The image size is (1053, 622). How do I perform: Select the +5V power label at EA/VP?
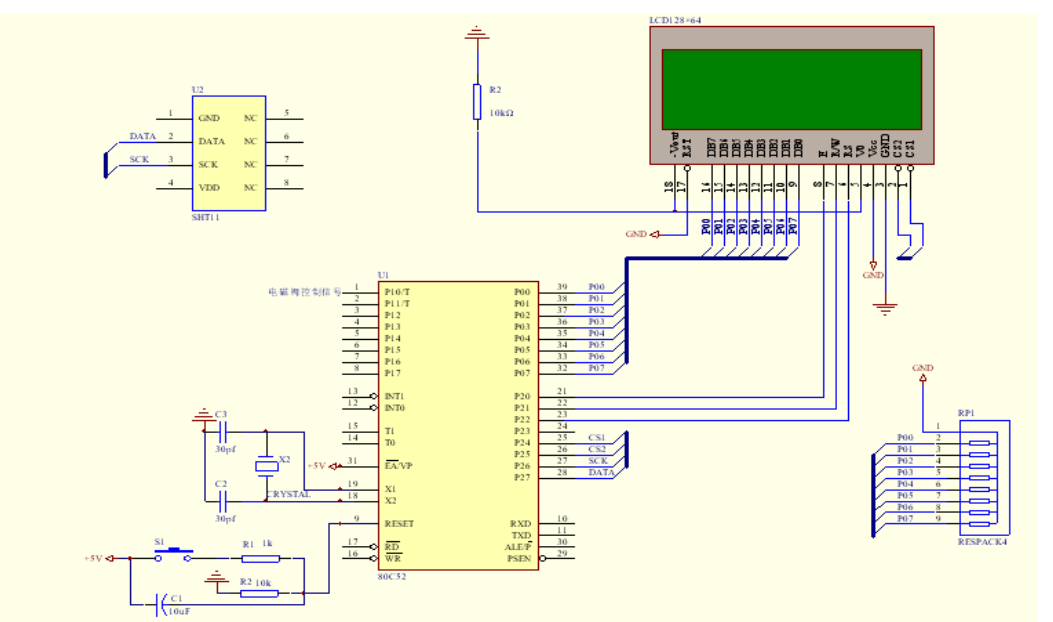(316, 466)
